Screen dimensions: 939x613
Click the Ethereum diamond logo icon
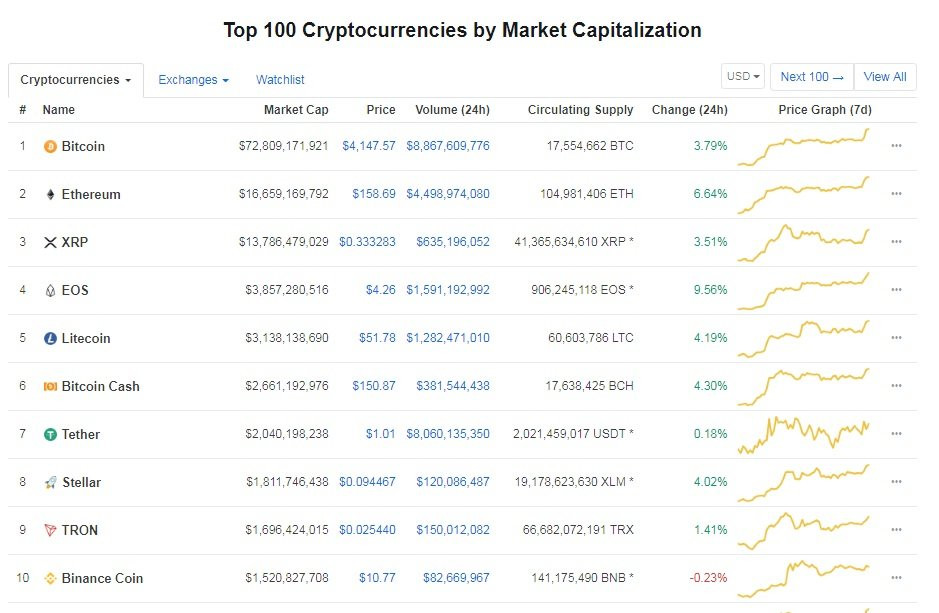click(x=50, y=195)
